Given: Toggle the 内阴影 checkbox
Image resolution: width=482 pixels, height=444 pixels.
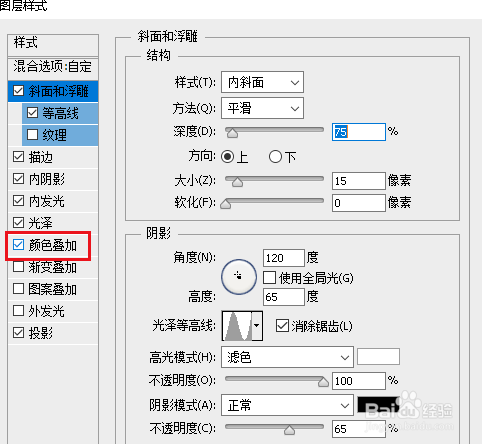Looking at the screenshot, I should click(18, 179).
